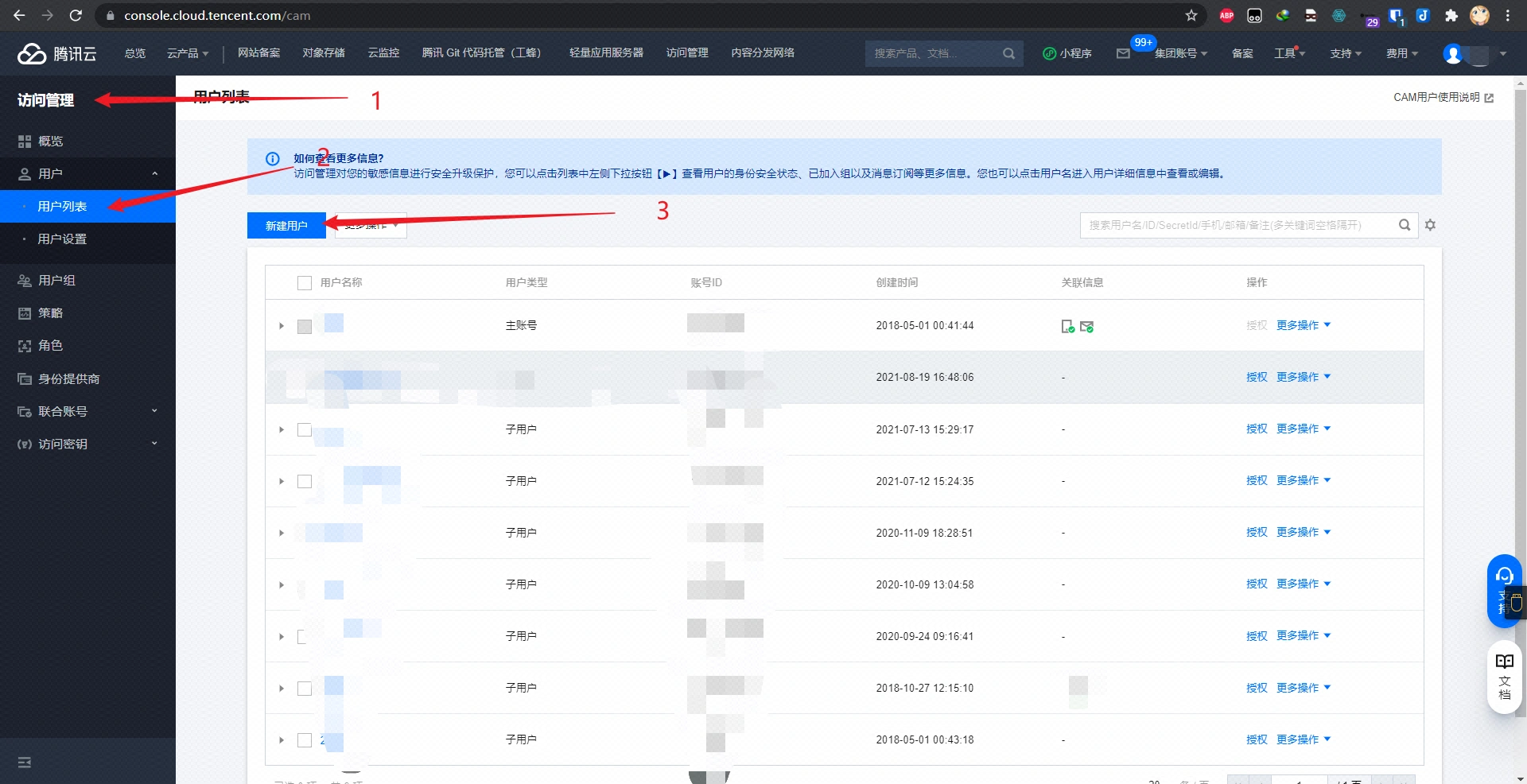Open the message mail icon with 99+ badge
This screenshot has height=784, width=1527.
tap(1123, 53)
